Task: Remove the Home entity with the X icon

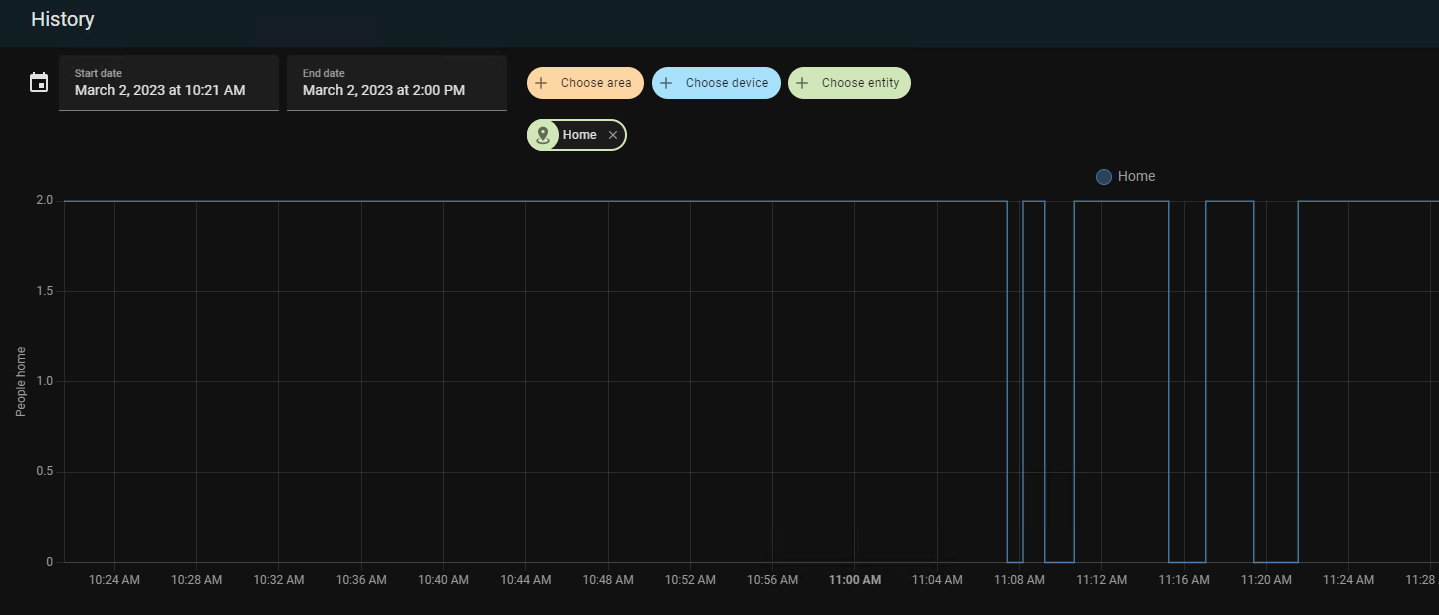Action: [613, 135]
